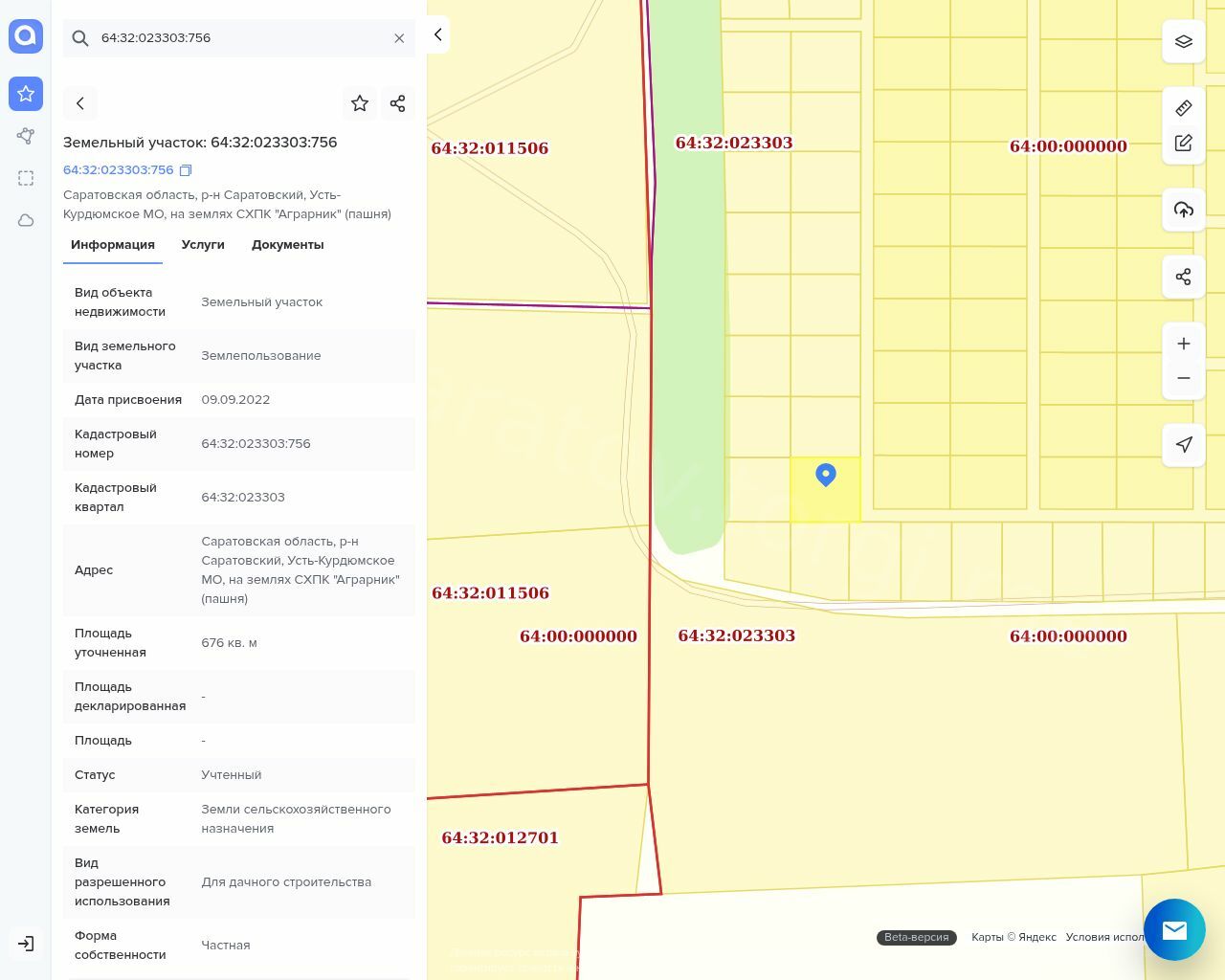Share this land plot card
This screenshot has width=1225, height=980.
click(398, 103)
